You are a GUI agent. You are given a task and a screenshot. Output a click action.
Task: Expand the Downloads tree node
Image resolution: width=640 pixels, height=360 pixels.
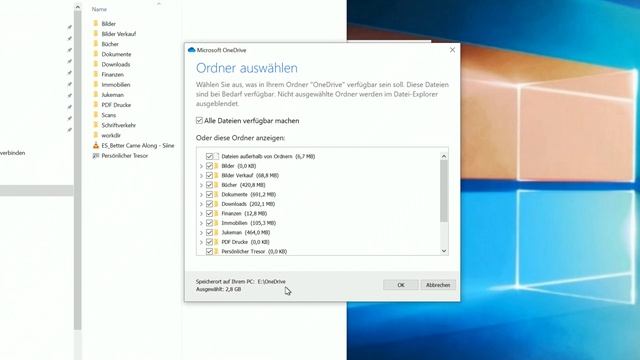[x=201, y=204]
